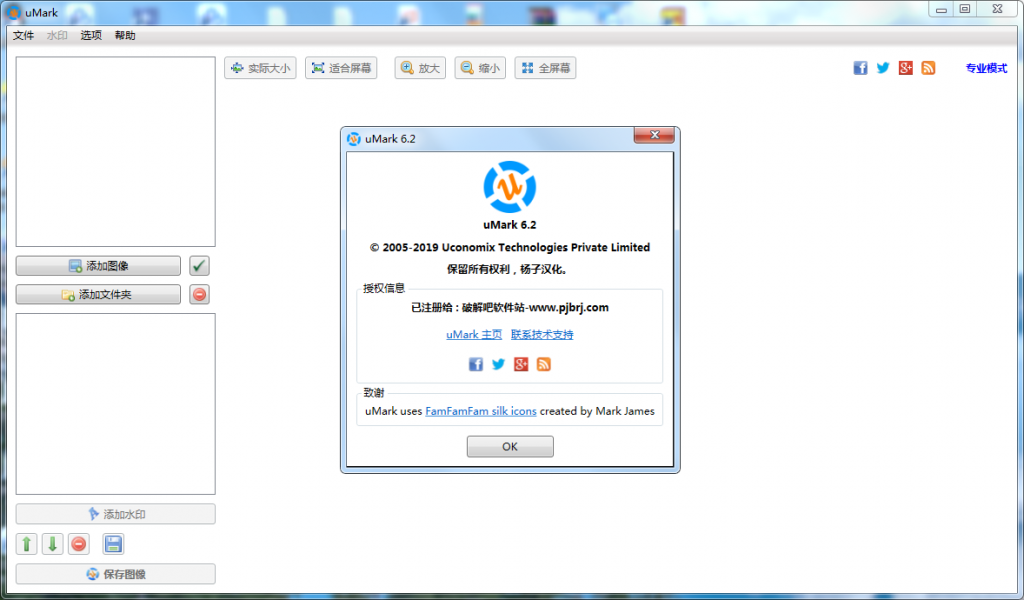The width and height of the screenshot is (1024, 600).
Task: Close the uMark 6.2 dialog
Action: coord(654,134)
